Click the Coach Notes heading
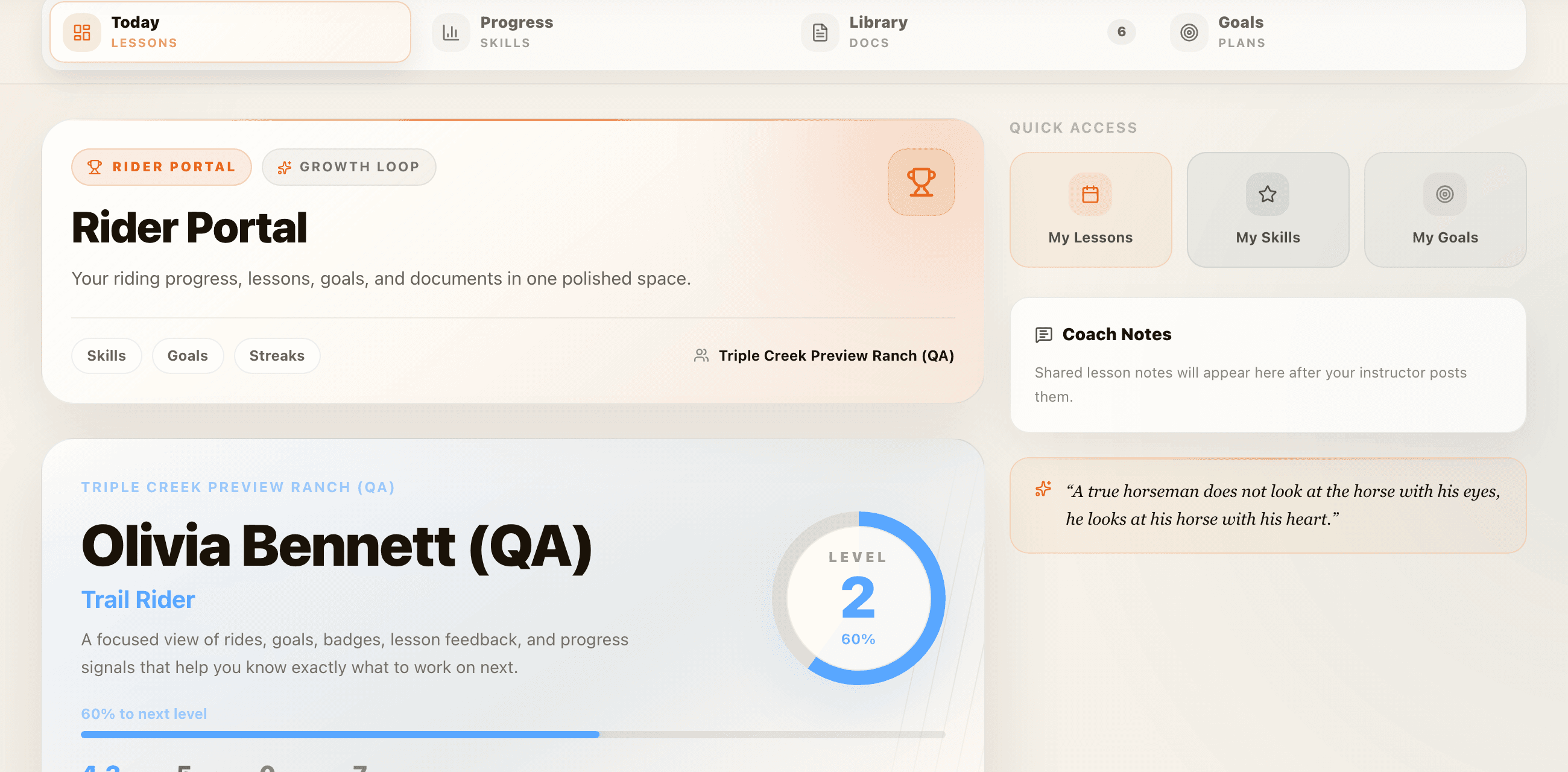The height and width of the screenshot is (772, 1568). click(x=1116, y=334)
